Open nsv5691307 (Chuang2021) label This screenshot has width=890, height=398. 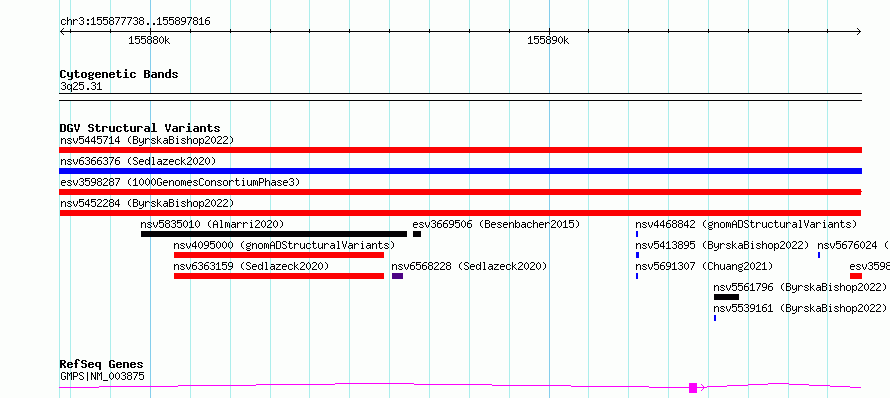[704, 266]
